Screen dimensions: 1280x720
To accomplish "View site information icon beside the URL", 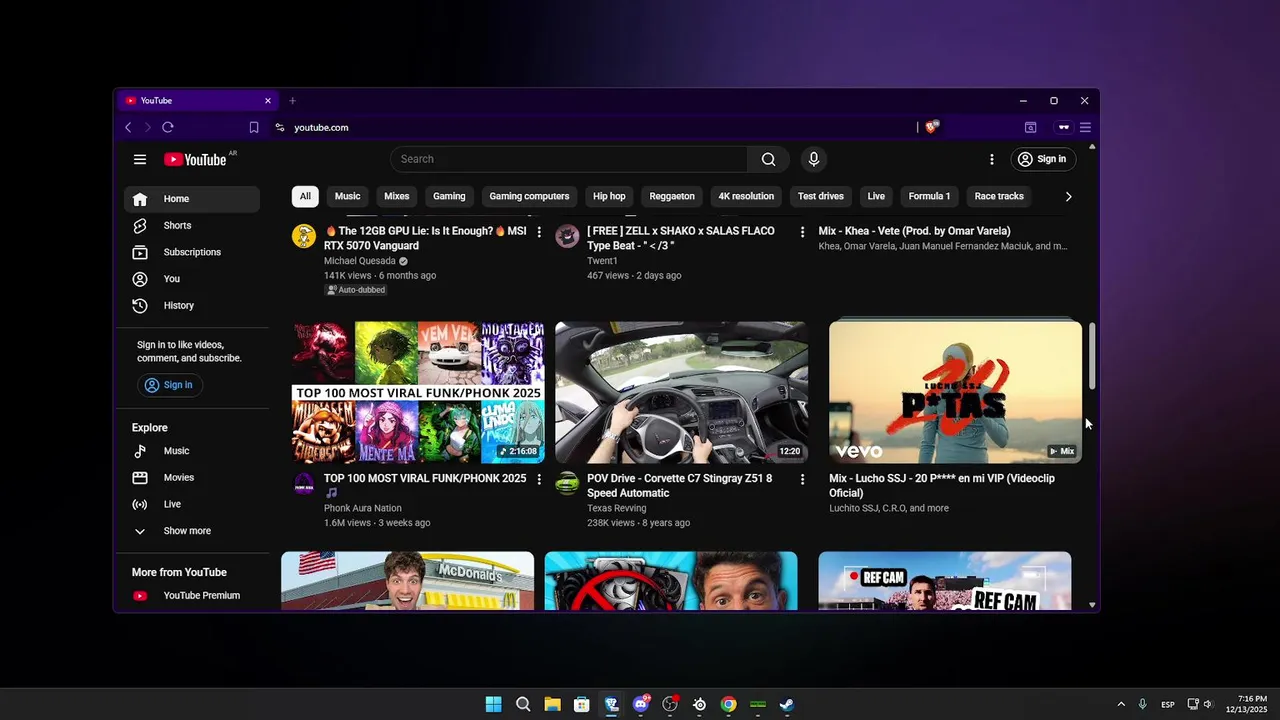I will (x=280, y=127).
